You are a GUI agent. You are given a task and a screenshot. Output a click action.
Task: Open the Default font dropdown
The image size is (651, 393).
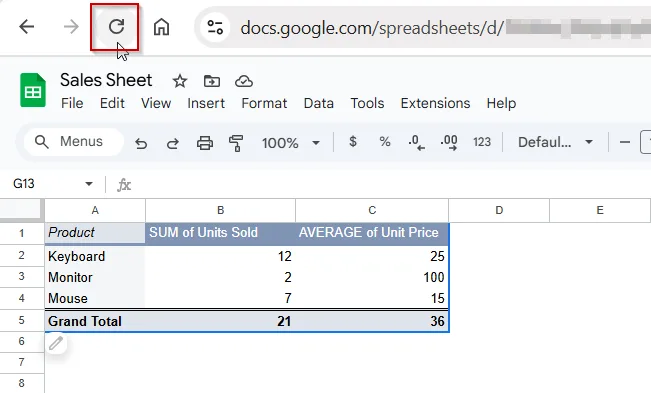coord(555,142)
